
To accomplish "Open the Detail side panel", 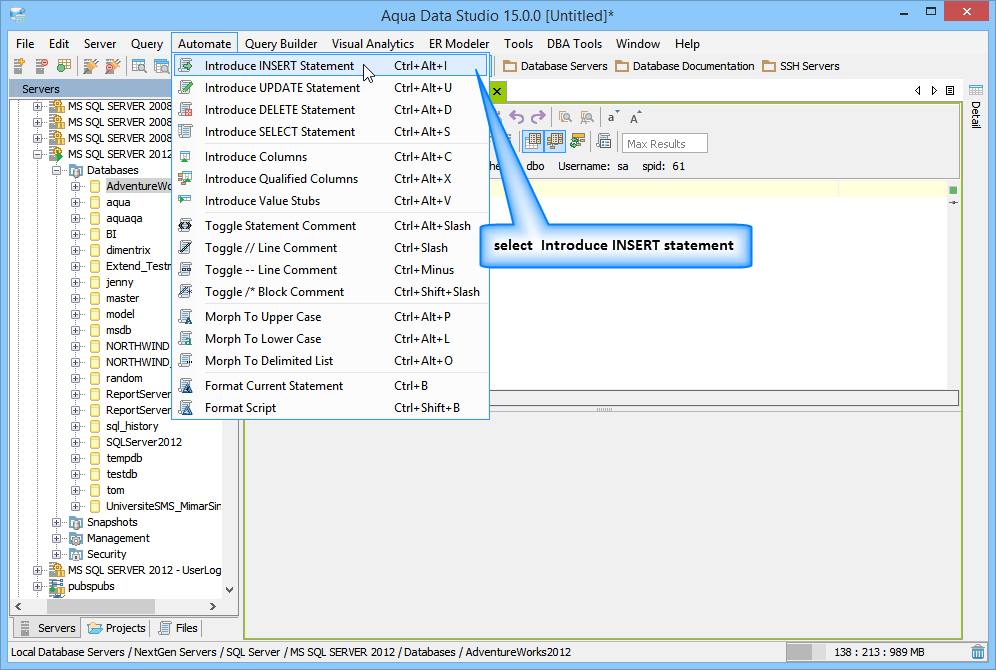I will pyautogui.click(x=976, y=107).
